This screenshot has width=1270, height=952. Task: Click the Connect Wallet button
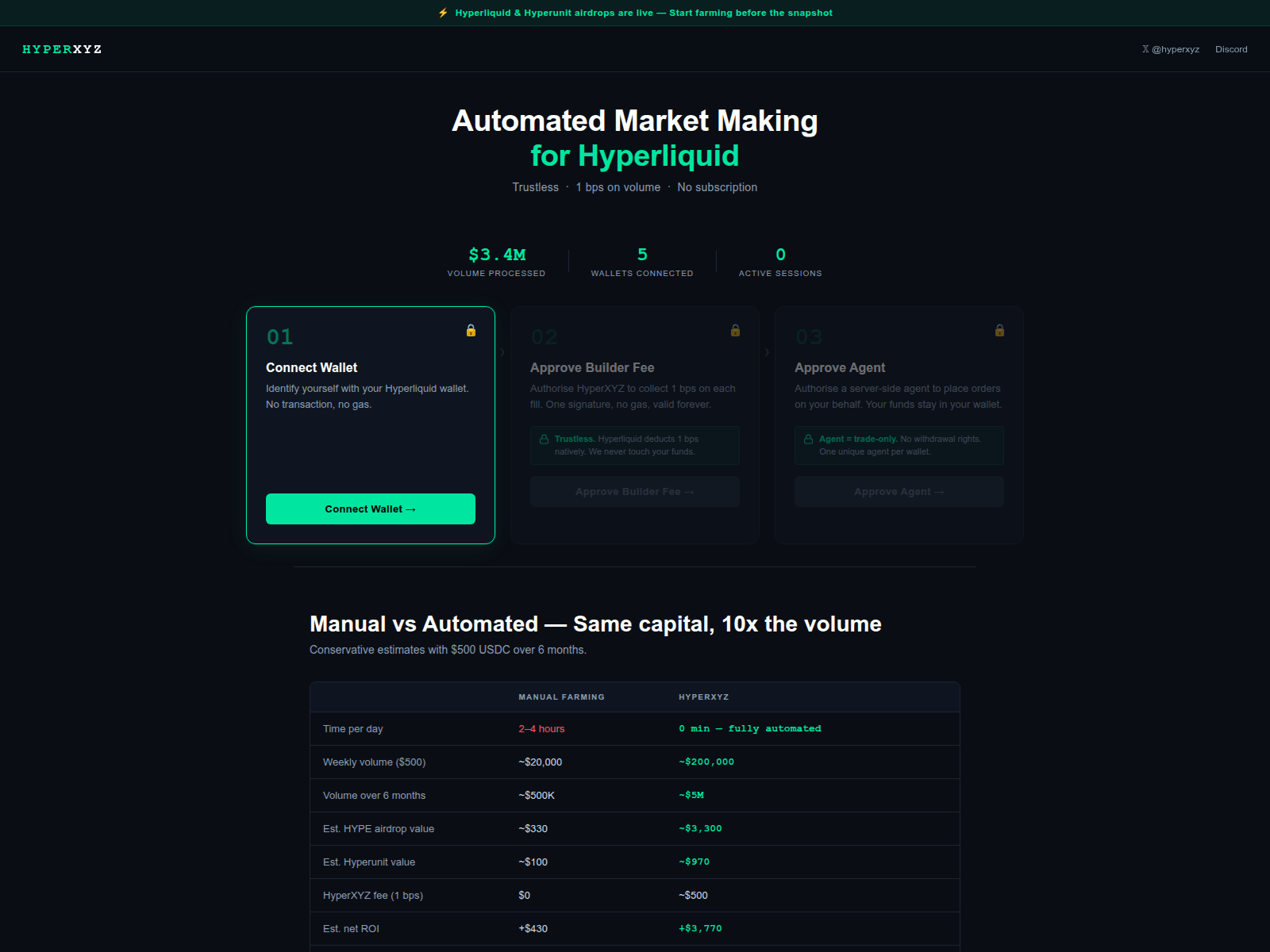[370, 509]
